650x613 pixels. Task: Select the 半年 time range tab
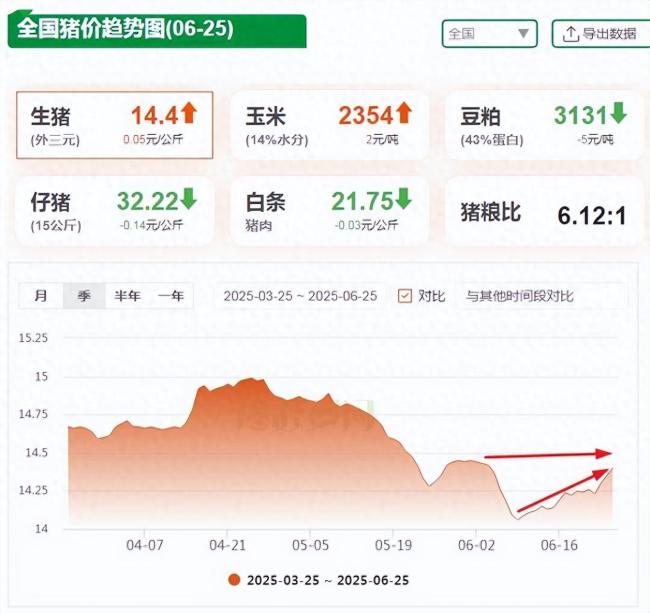pyautogui.click(x=127, y=296)
